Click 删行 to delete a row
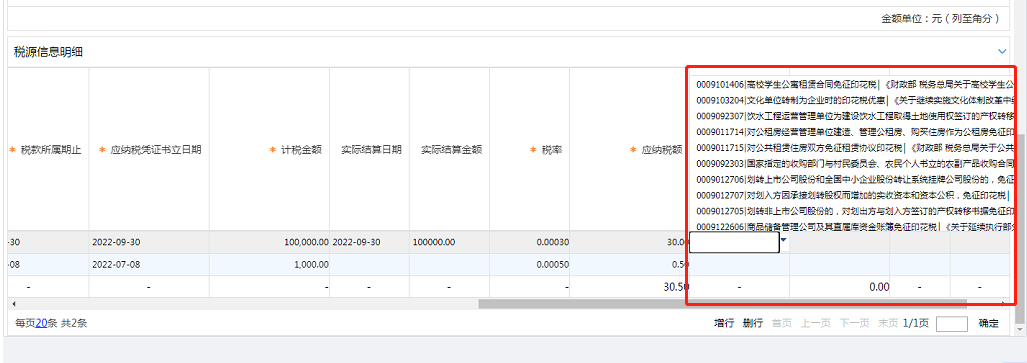1027x363 pixels. pyautogui.click(x=753, y=323)
